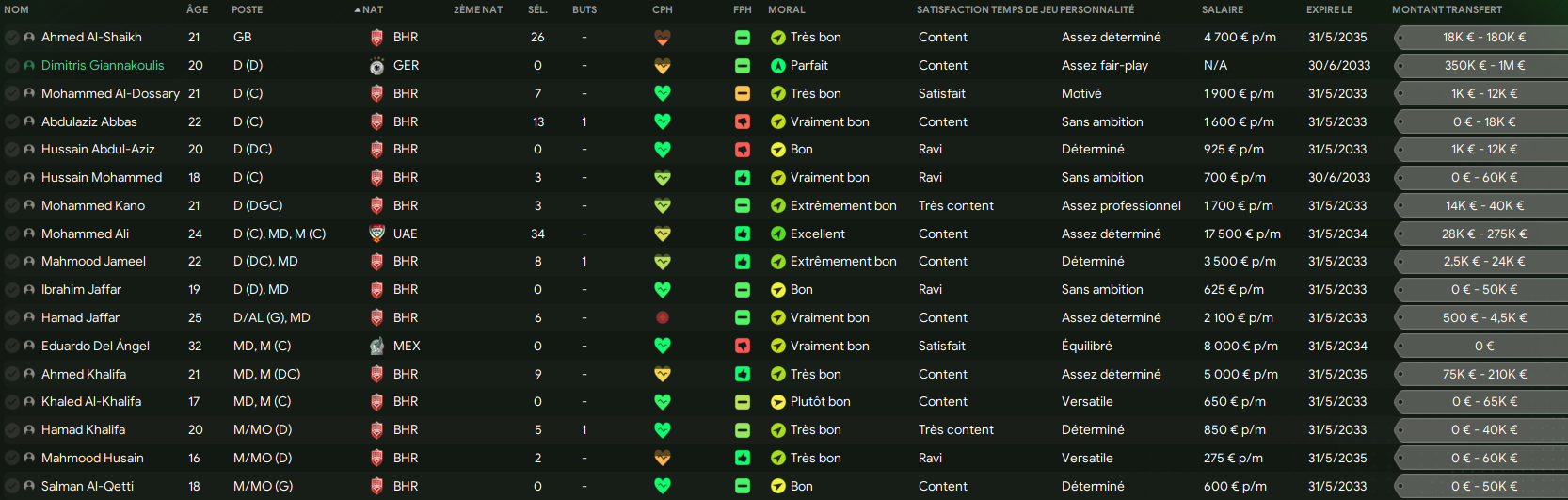The width and height of the screenshot is (1568, 500).
Task: Click the MORAL column header
Action: point(787,9)
